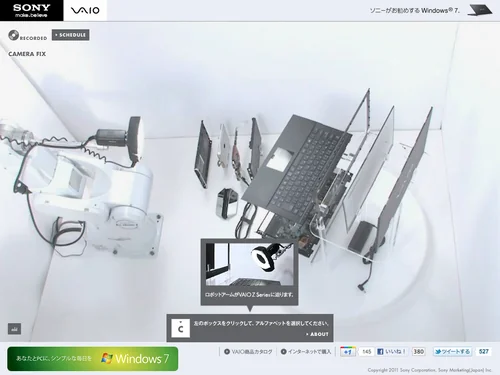Image resolution: width=500 pixels, height=375 pixels.
Task: Click the Sony make.believe logo
Action: pyautogui.click(x=32, y=10)
